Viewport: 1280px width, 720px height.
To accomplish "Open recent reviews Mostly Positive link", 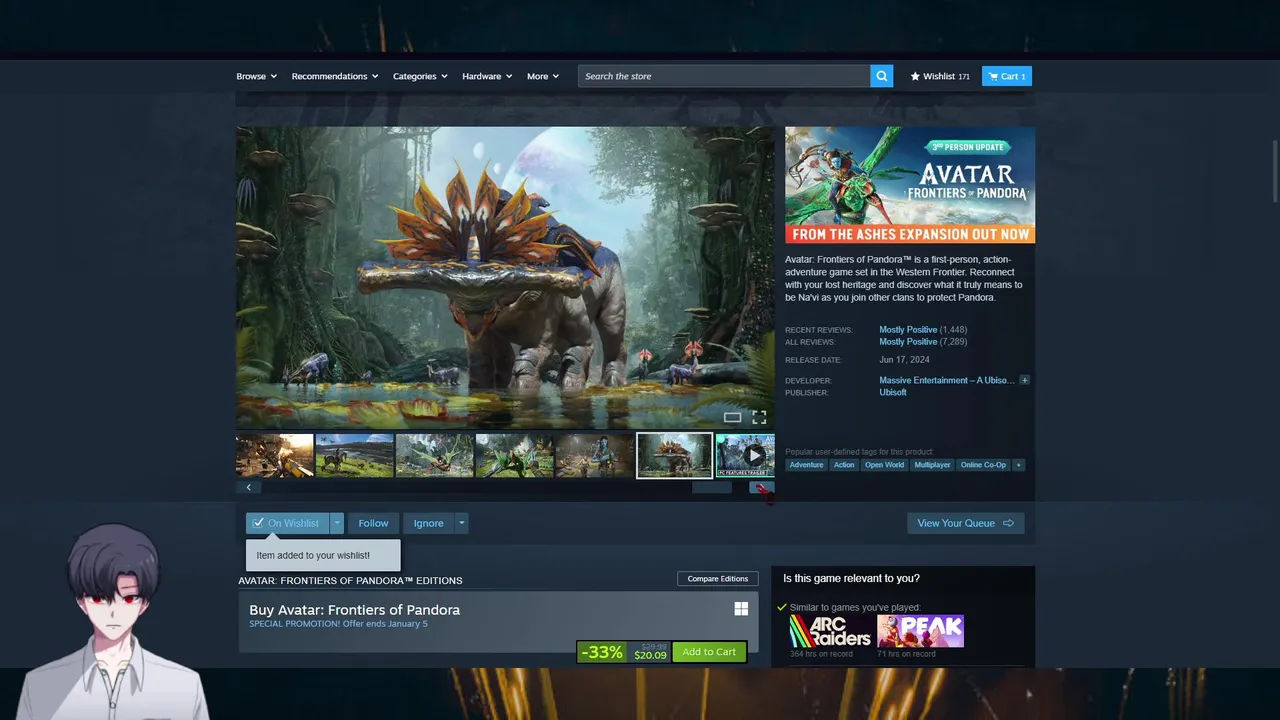I will (x=908, y=330).
